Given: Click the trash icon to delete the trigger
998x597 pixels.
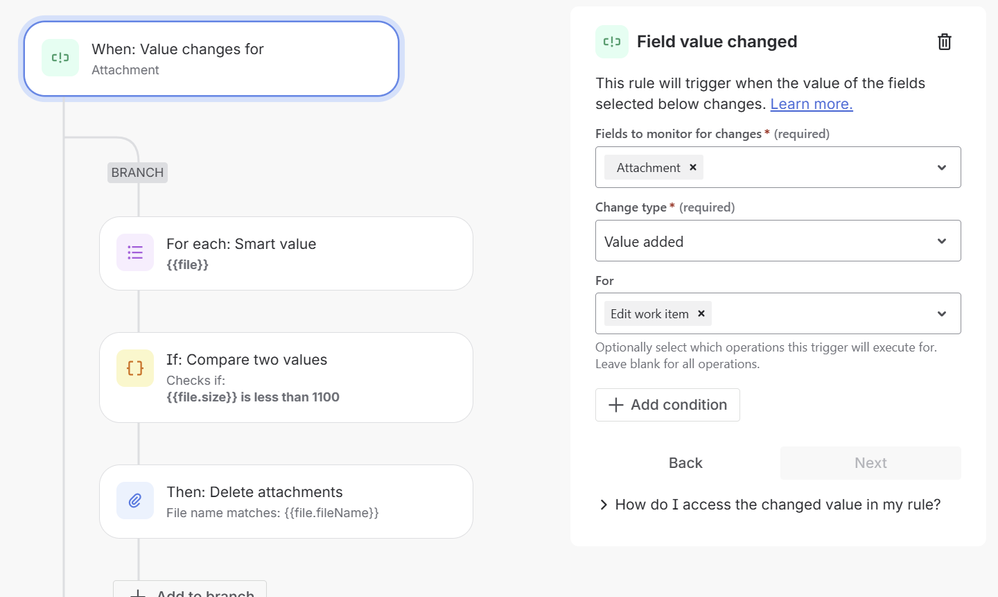Looking at the screenshot, I should (x=944, y=42).
